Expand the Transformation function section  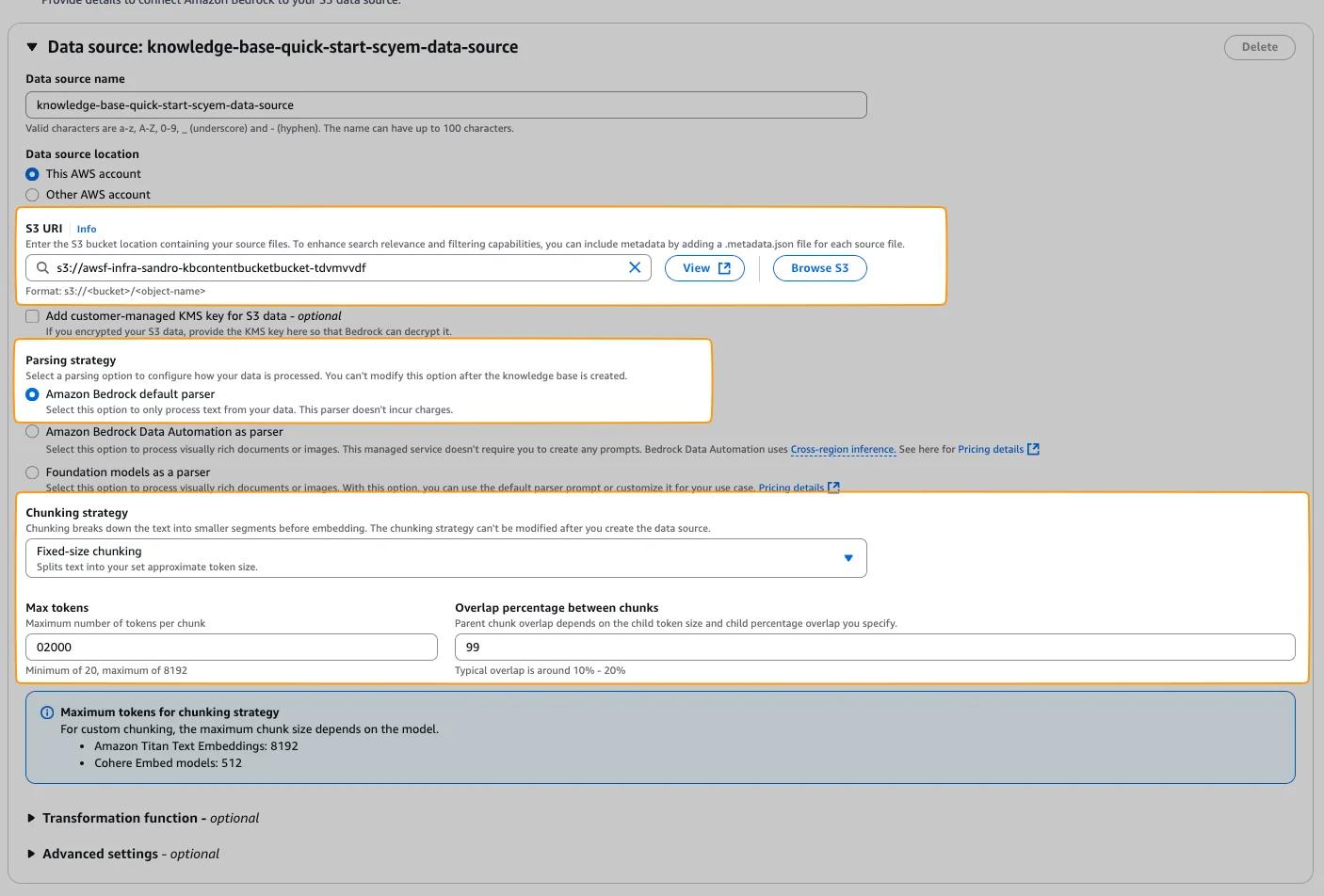point(32,819)
